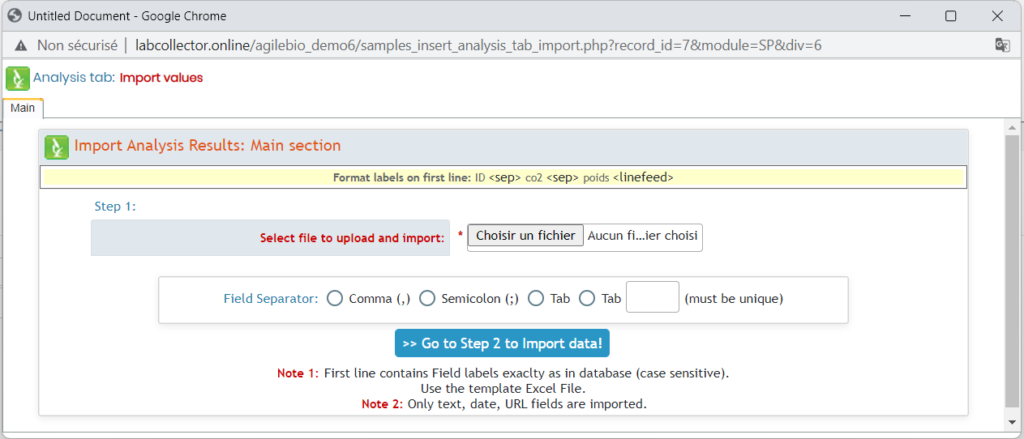Click the scrollbar down arrow
This screenshot has height=439, width=1024.
[1012, 421]
